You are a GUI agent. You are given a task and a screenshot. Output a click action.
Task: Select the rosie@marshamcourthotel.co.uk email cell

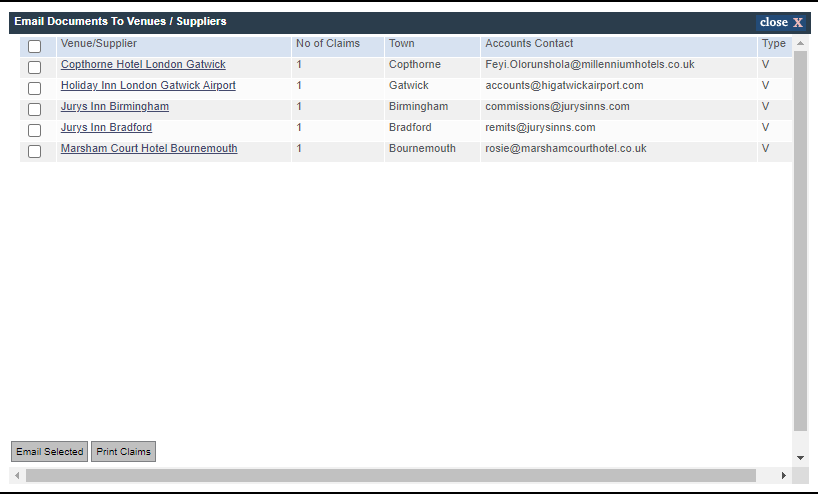point(619,151)
